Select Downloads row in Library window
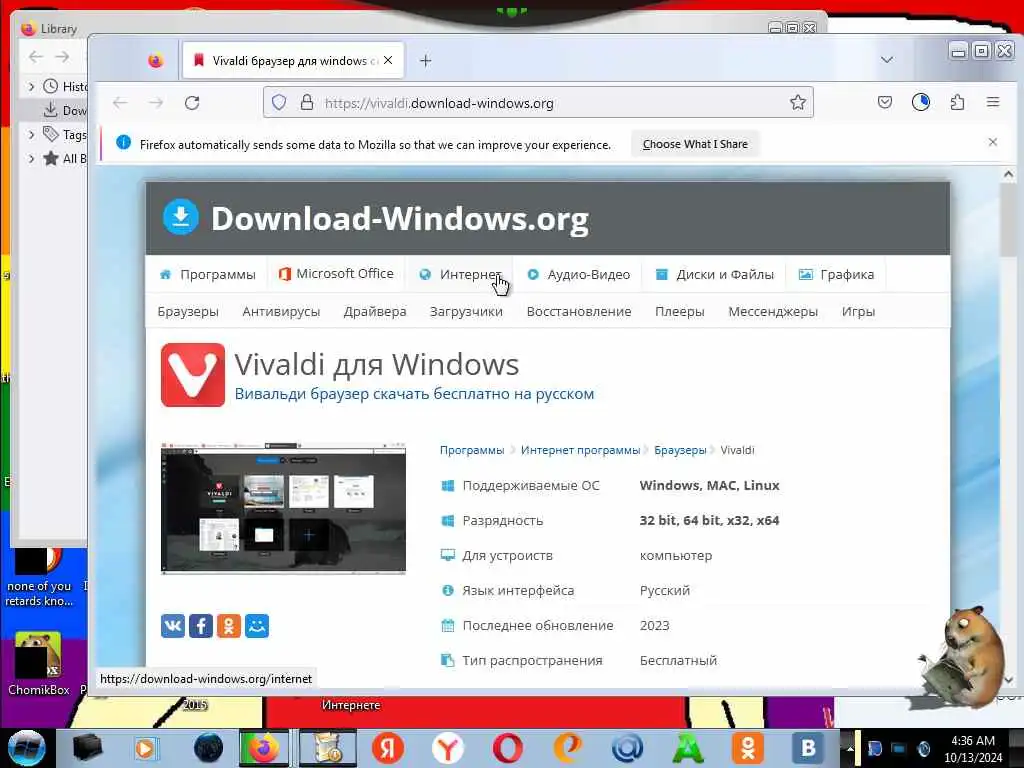Viewport: 1024px width, 768px height. pyautogui.click(x=54, y=110)
